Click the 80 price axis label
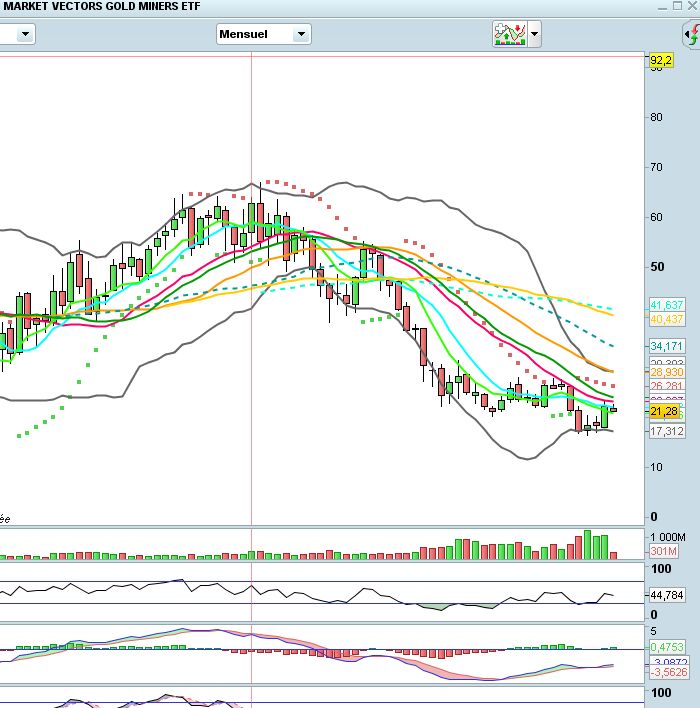 point(656,117)
